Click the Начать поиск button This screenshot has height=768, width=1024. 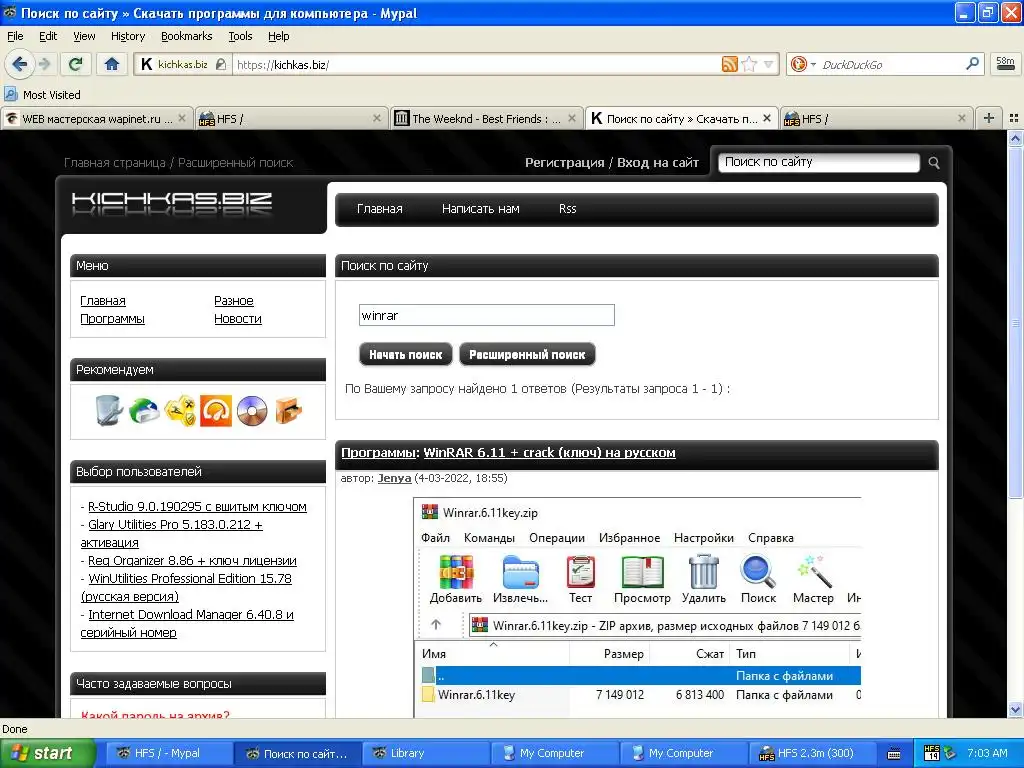tap(406, 355)
